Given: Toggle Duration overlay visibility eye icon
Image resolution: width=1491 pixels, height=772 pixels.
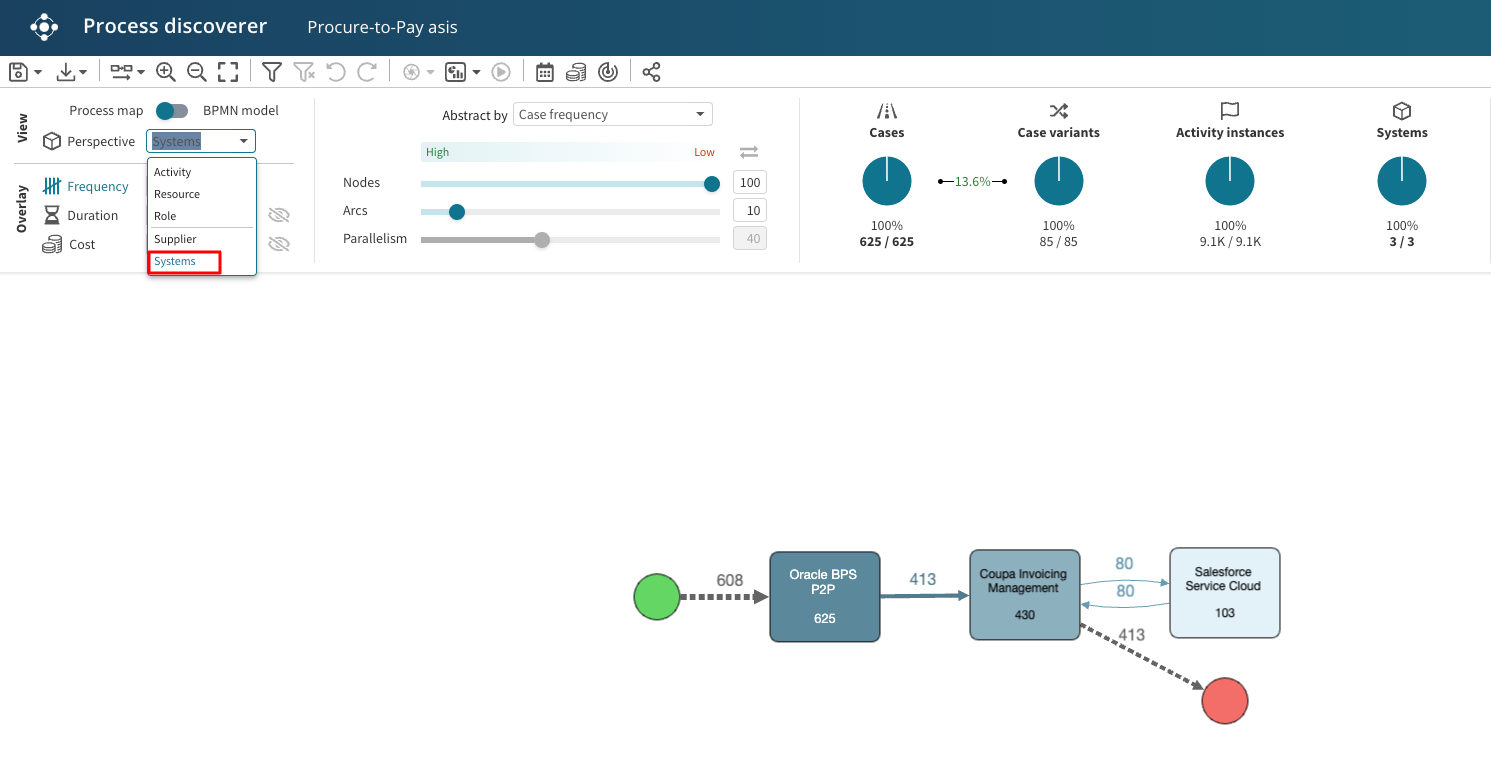Looking at the screenshot, I should pyautogui.click(x=279, y=215).
